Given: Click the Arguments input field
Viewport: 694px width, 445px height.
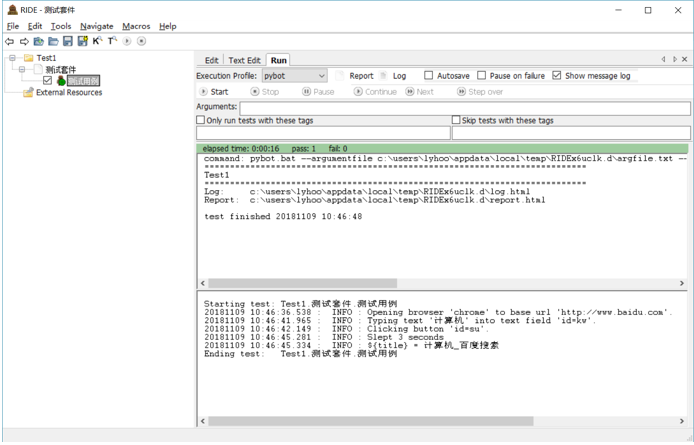Looking at the screenshot, I should [x=465, y=108].
